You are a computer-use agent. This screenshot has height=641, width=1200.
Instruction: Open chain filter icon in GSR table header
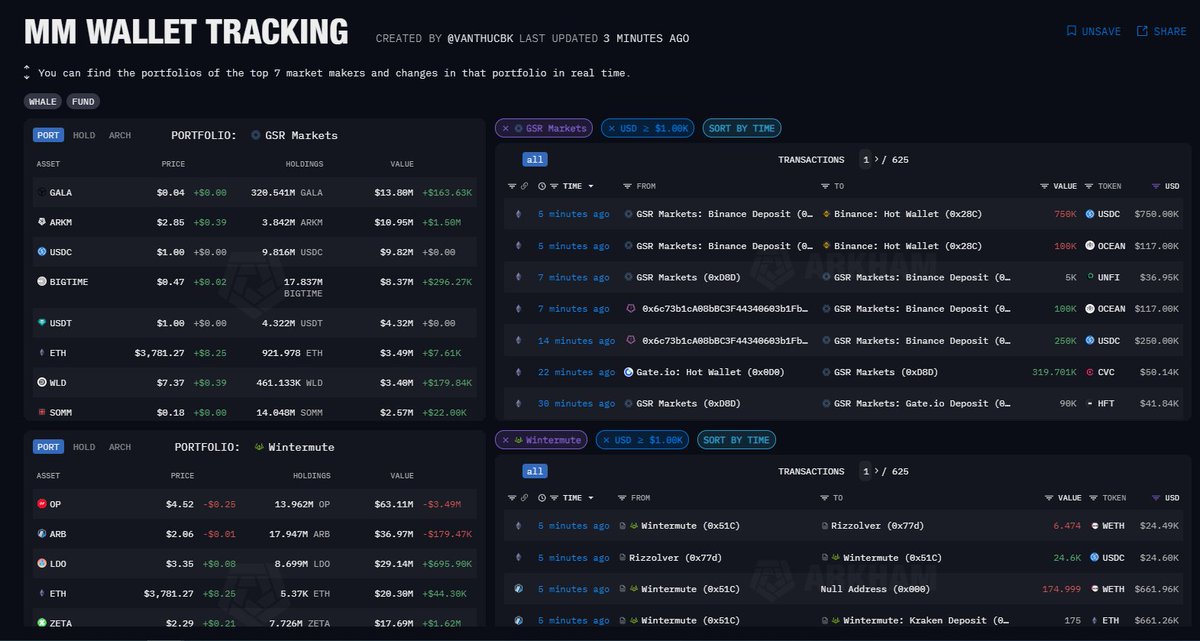[x=512, y=186]
